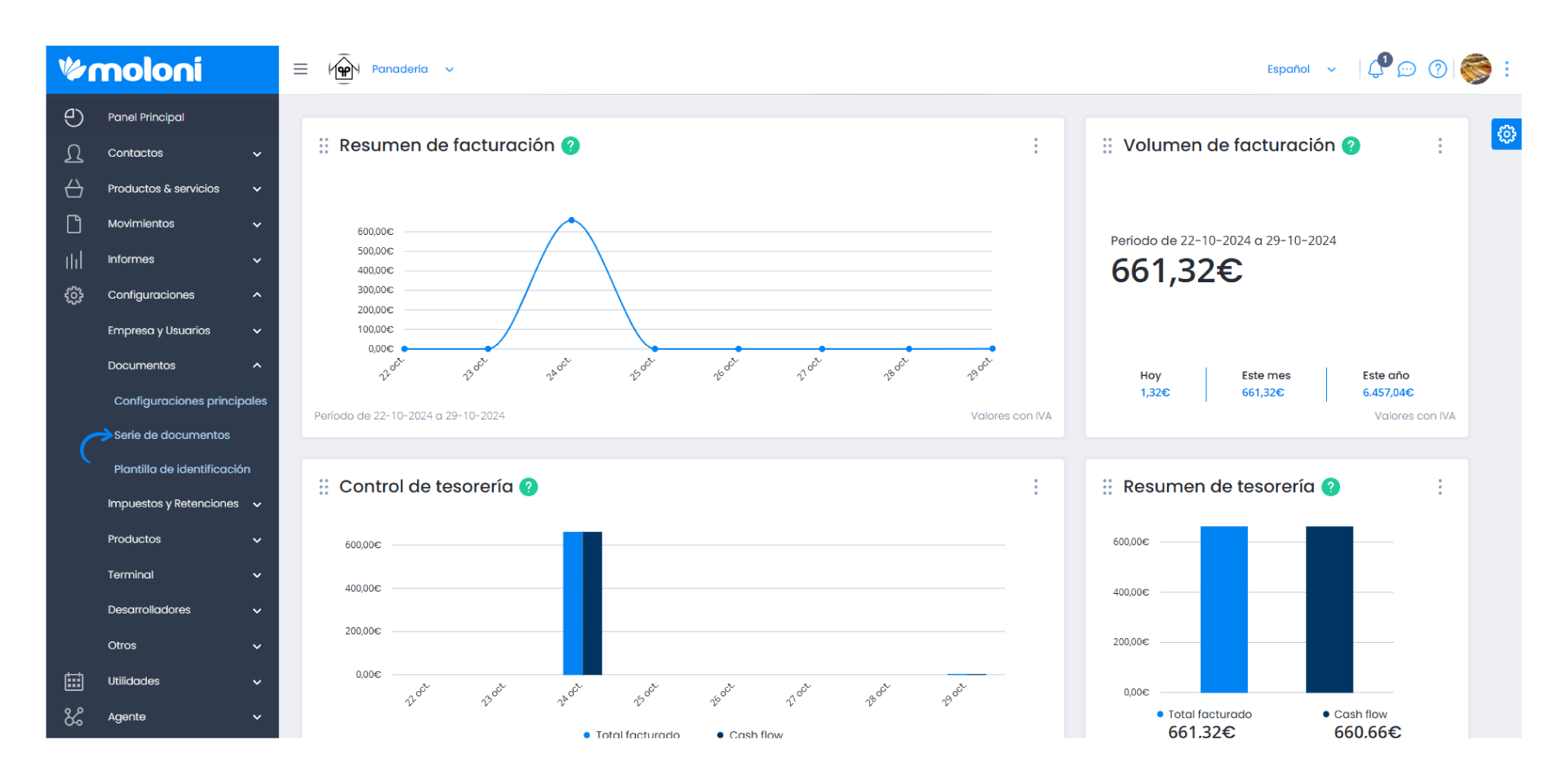Click the Informes bar chart icon
Image resolution: width=1567 pixels, height=784 pixels.
click(x=74, y=259)
